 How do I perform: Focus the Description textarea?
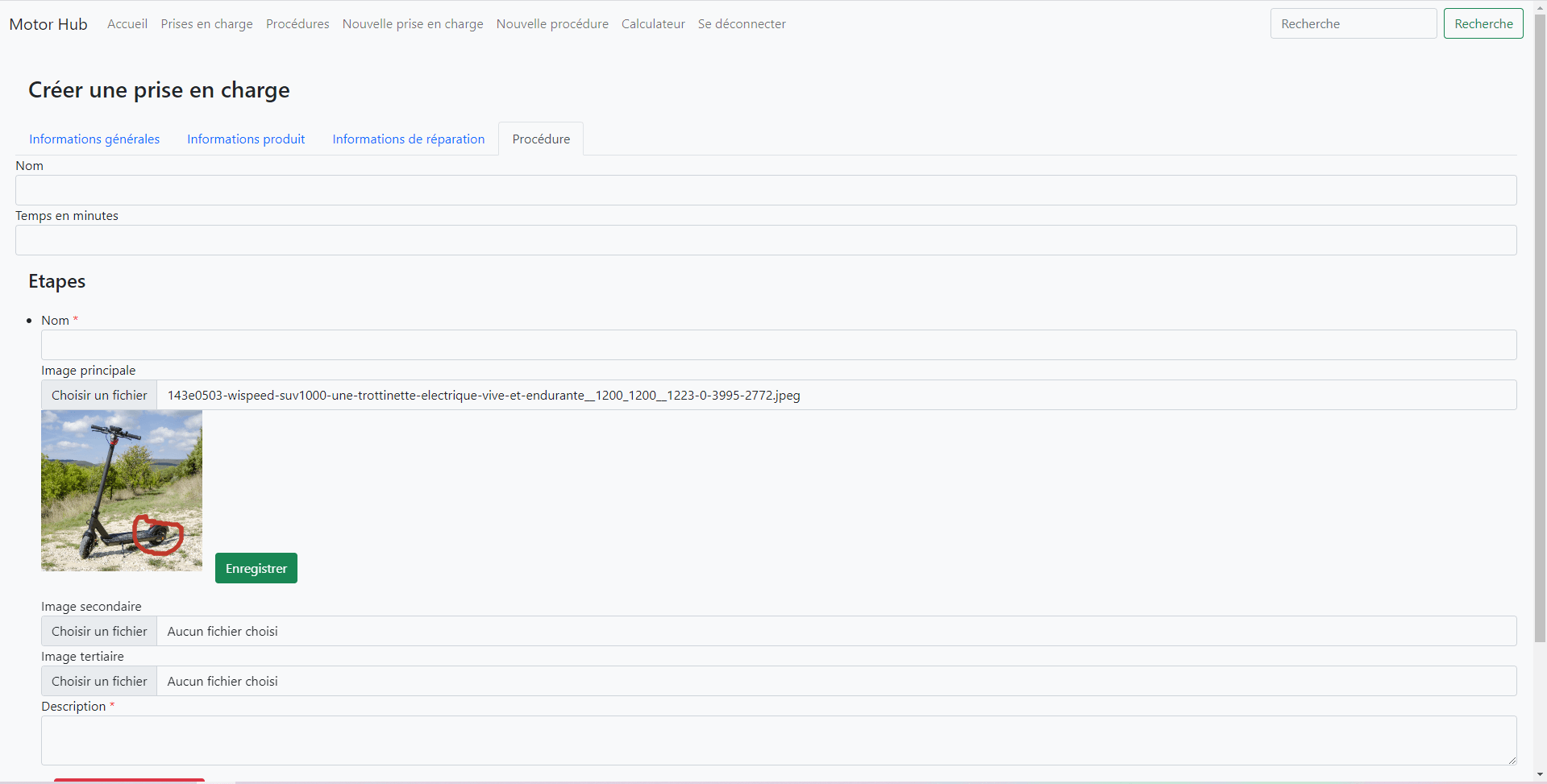pyautogui.click(x=779, y=740)
